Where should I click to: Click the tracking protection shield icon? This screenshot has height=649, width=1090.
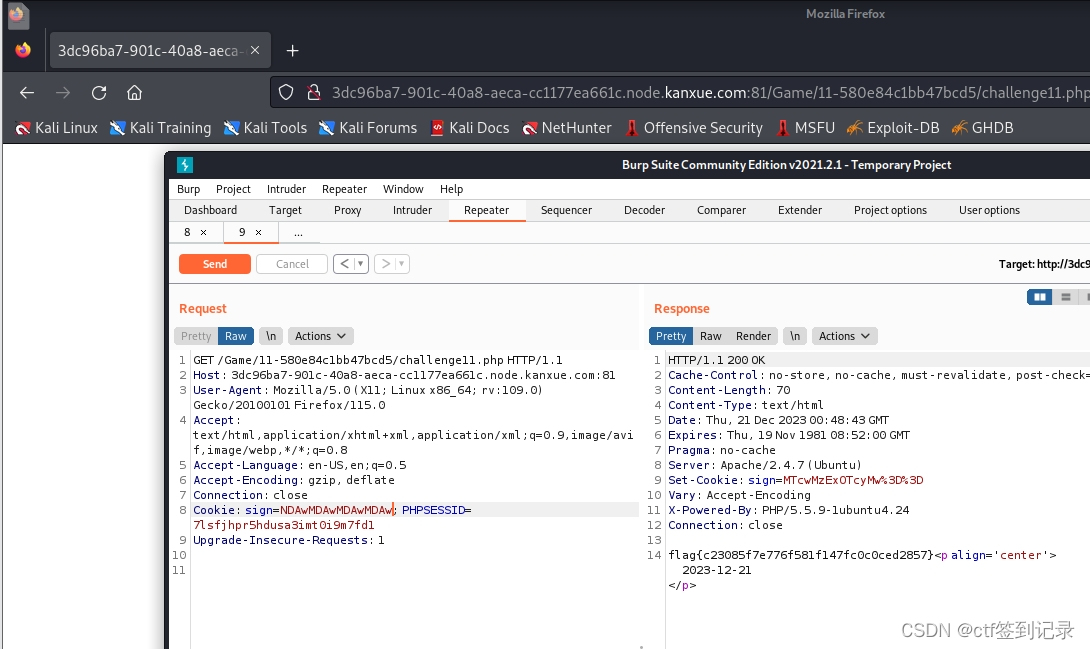(286, 92)
